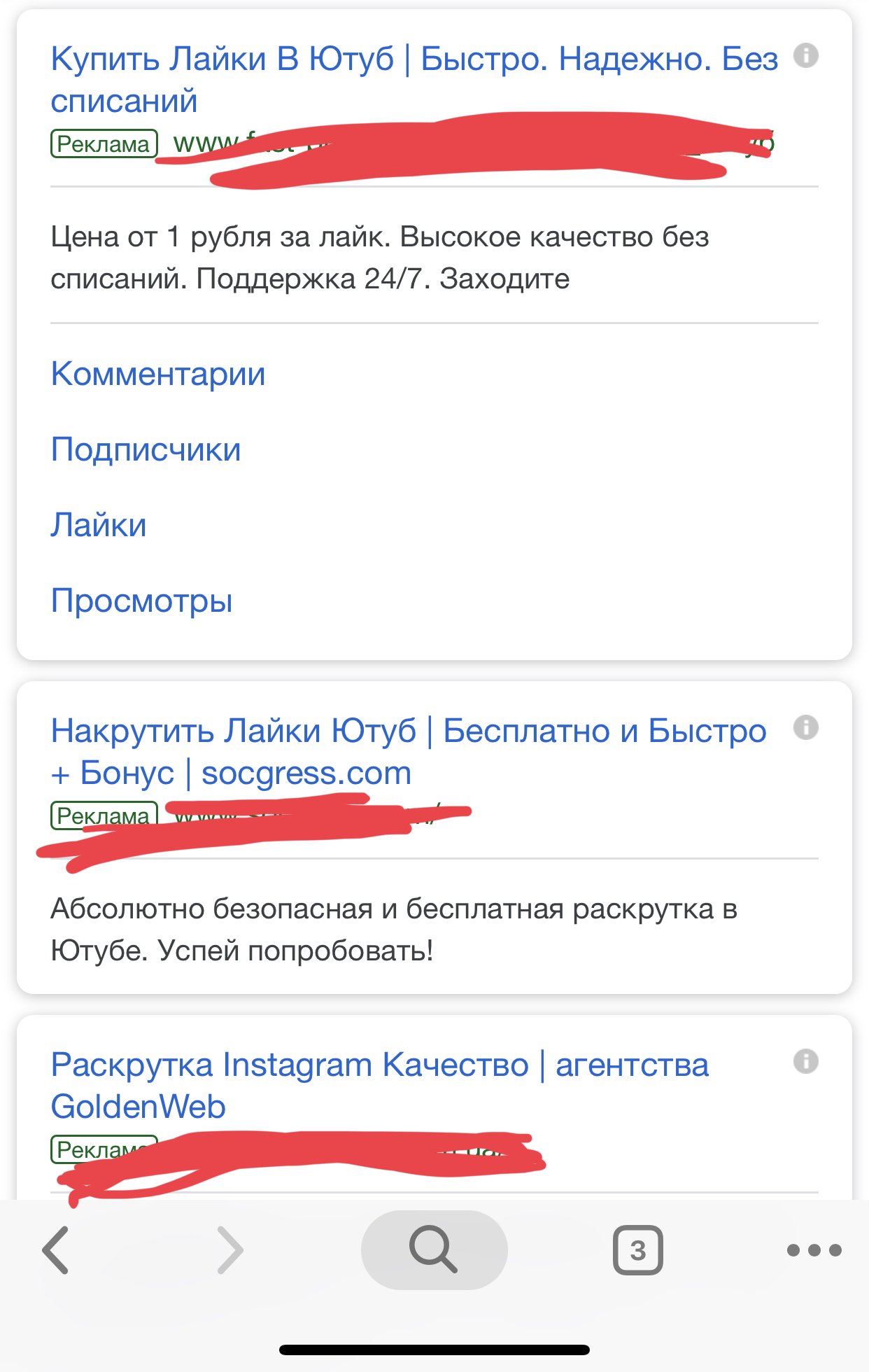The width and height of the screenshot is (869, 1372).
Task: Open the three-dot more options menu
Action: click(x=814, y=1250)
